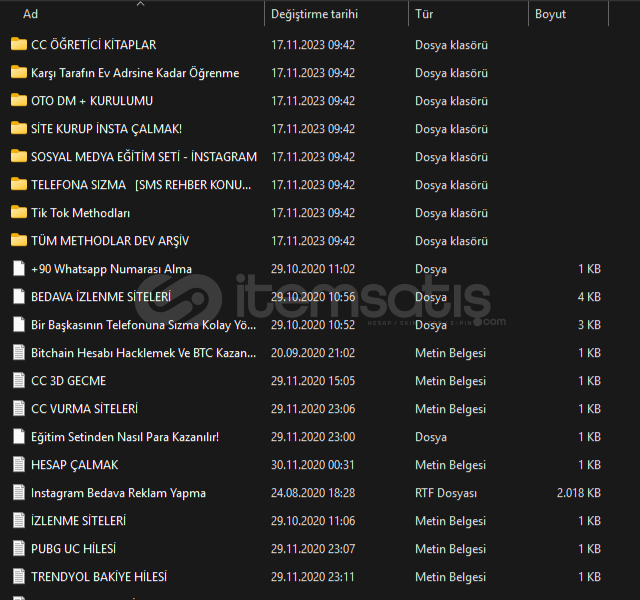This screenshot has width=640, height=600.
Task: Click the sort direction arrow above the Ad column
Action: point(140,4)
